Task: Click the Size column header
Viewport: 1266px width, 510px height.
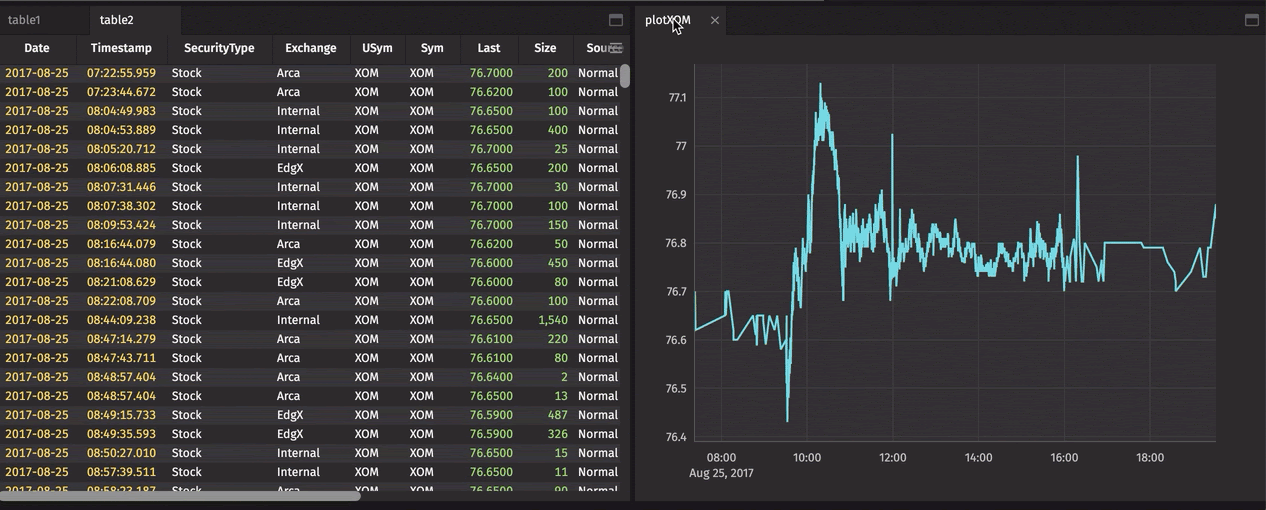Action: coord(545,48)
